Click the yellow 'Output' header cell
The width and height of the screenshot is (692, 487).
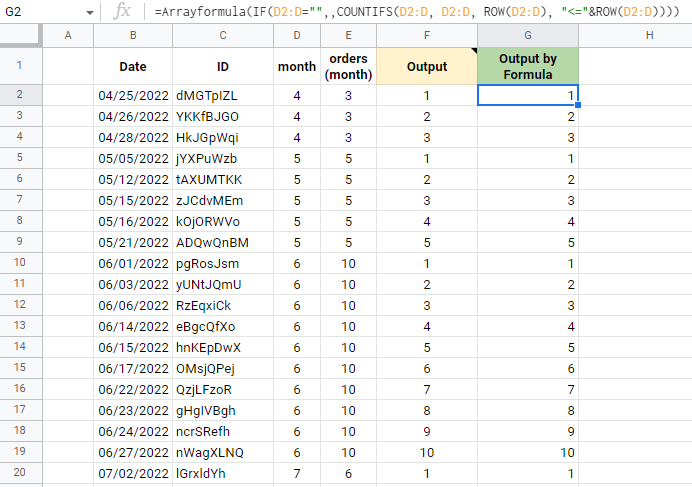coord(427,66)
